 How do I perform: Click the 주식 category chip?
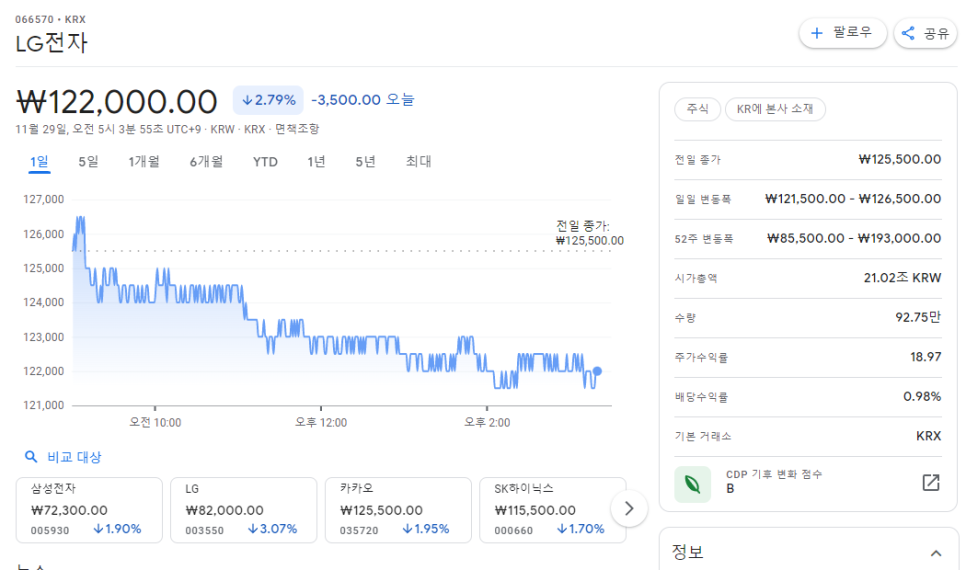697,109
